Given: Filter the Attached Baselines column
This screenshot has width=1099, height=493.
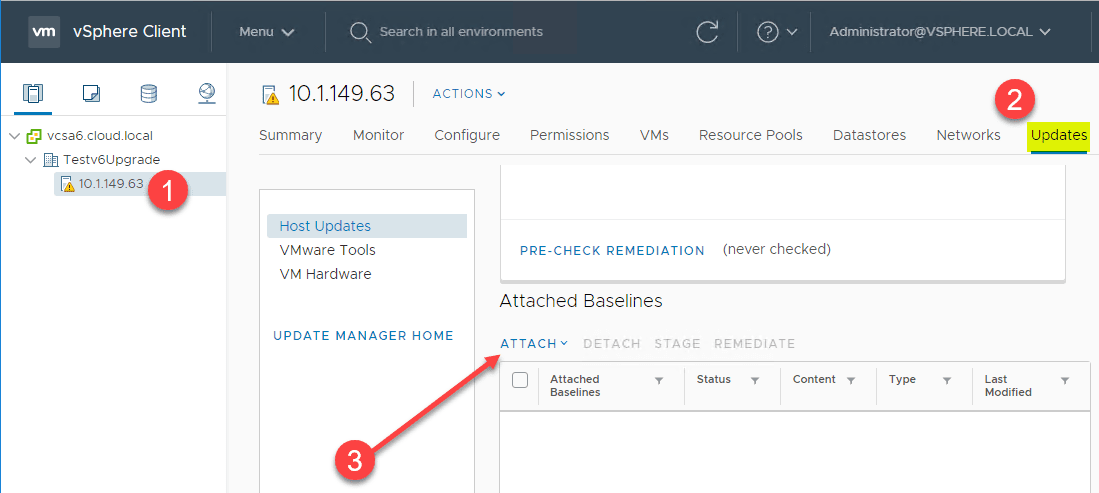Looking at the screenshot, I should (659, 380).
